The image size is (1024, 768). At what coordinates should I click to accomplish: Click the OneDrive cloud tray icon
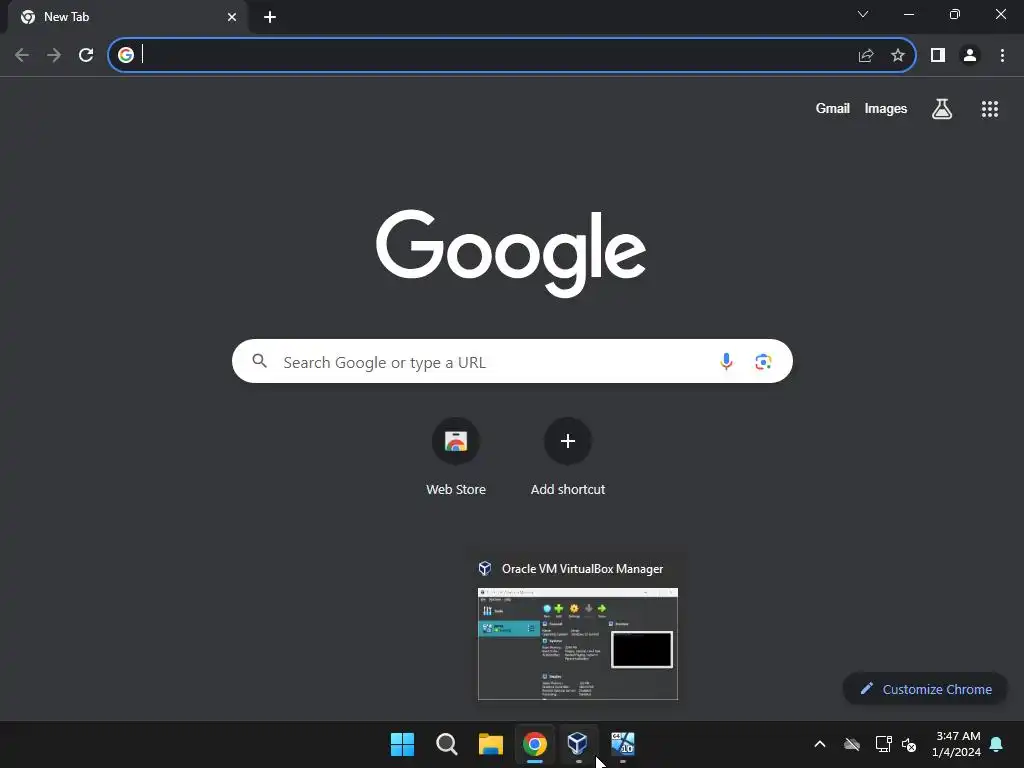852,744
